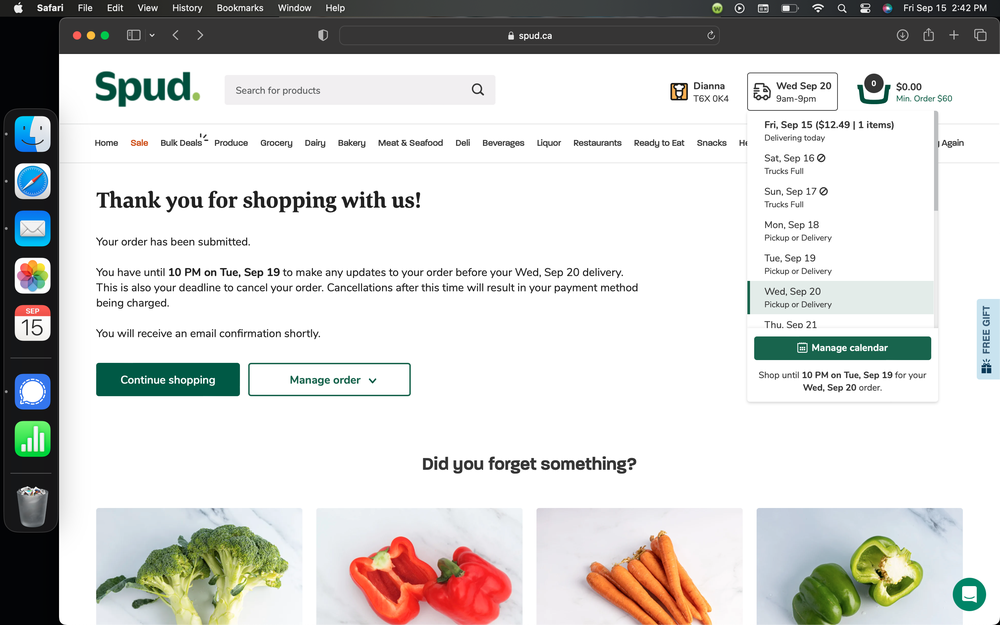Open the Free Gift side tab
The height and width of the screenshot is (625, 1000).
[987, 339]
